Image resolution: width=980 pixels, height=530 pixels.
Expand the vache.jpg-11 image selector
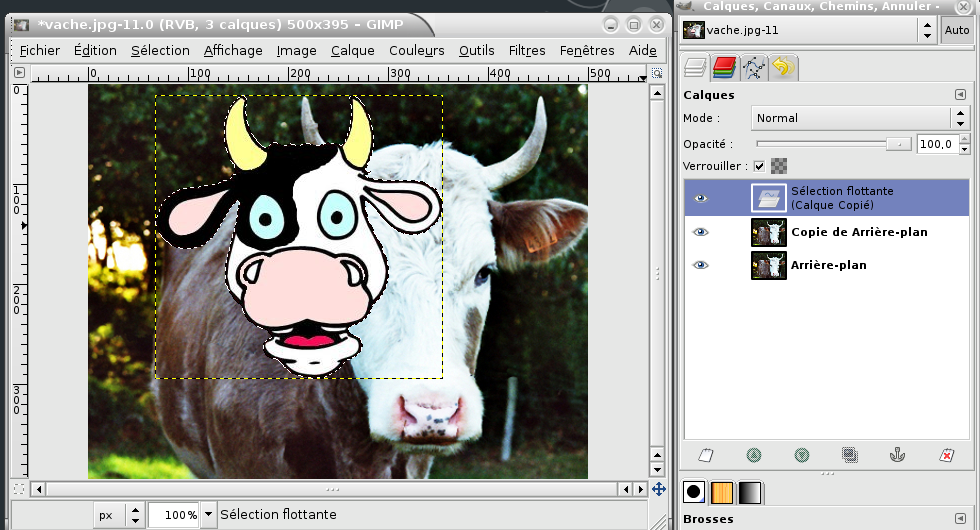coord(928,30)
